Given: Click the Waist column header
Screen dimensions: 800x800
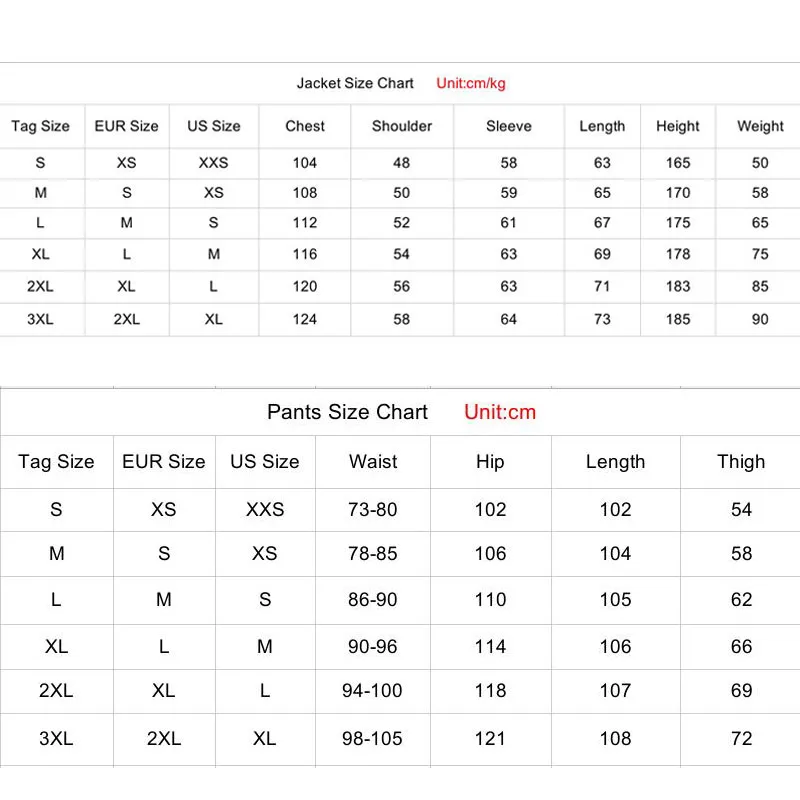Looking at the screenshot, I should coord(373,462).
